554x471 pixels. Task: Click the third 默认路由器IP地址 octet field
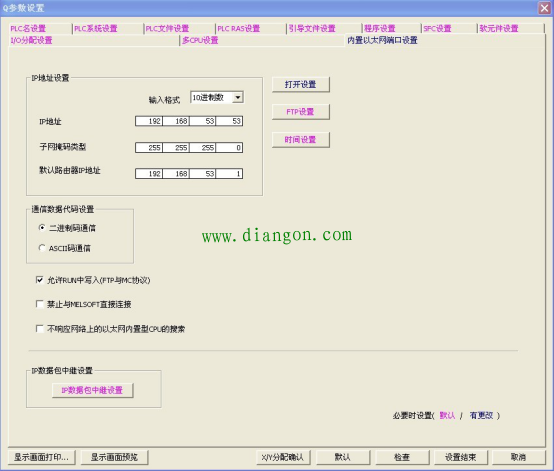click(x=202, y=174)
